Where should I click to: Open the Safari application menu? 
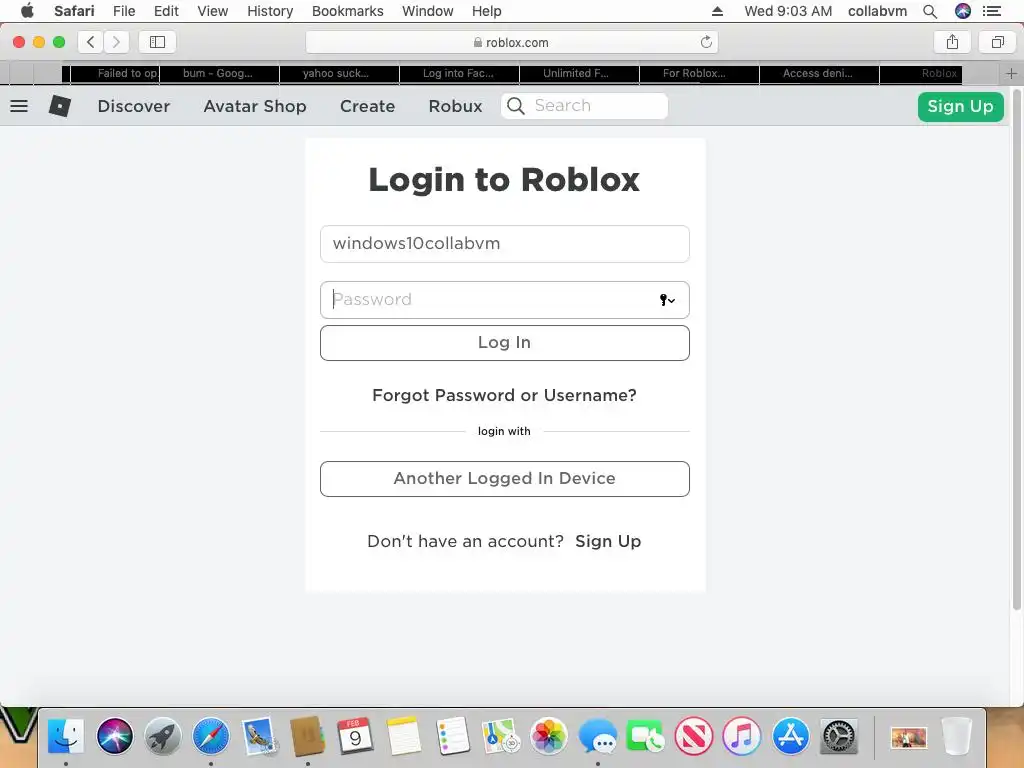click(74, 11)
